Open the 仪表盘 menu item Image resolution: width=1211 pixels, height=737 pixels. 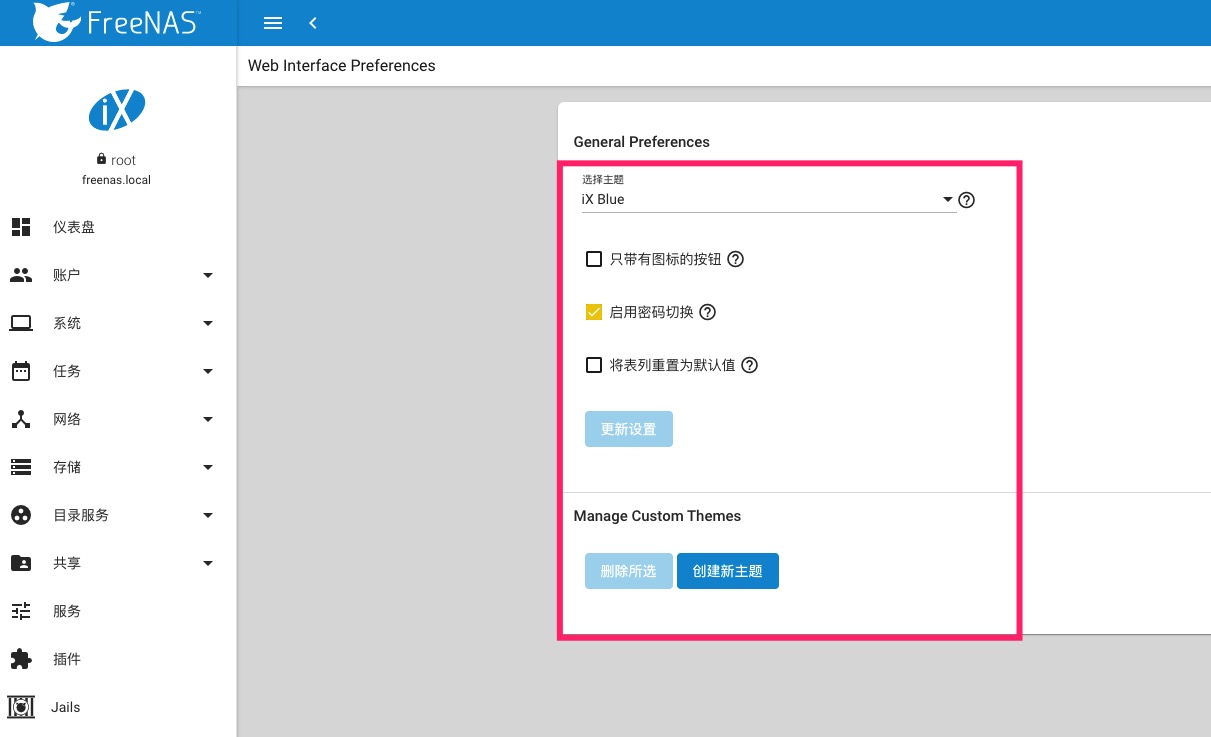118,227
